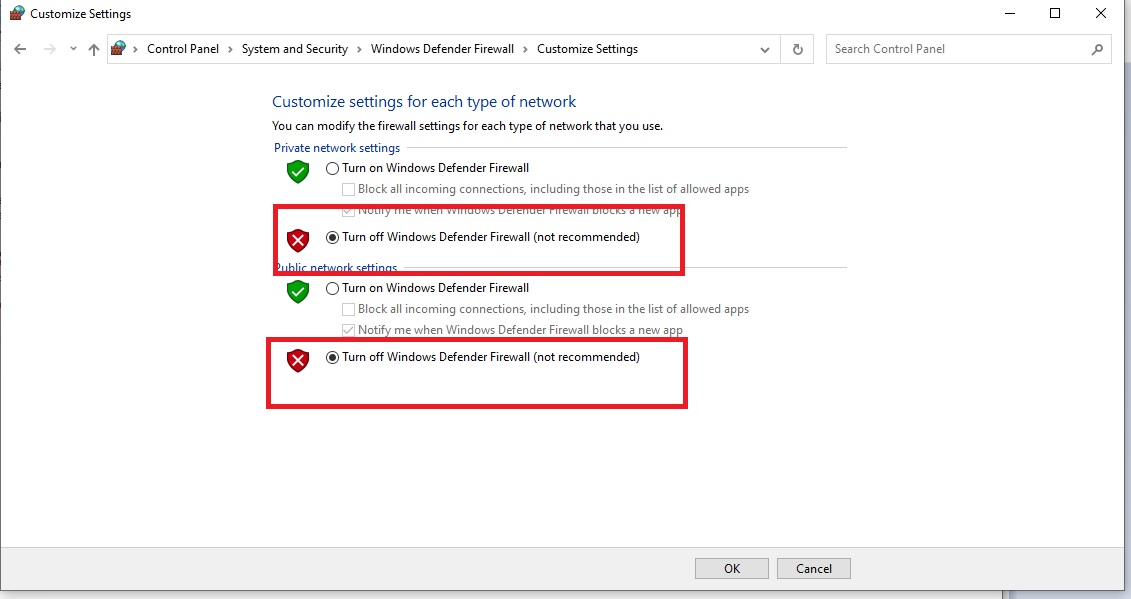Toggle public Block all incoming connections checkbox
Image resolution: width=1131 pixels, height=599 pixels.
coord(348,309)
